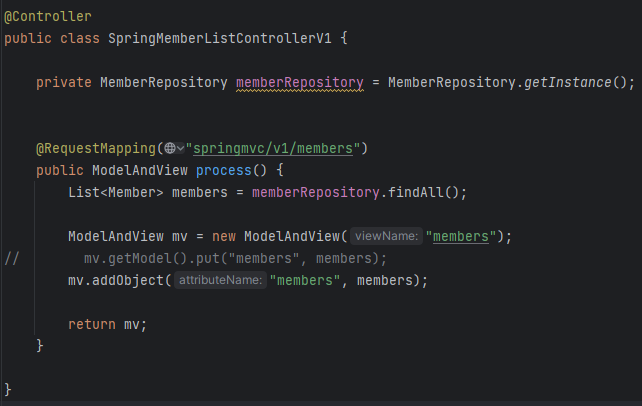Click the @Controller annotation
Image resolution: width=642 pixels, height=406 pixels.
click(48, 16)
